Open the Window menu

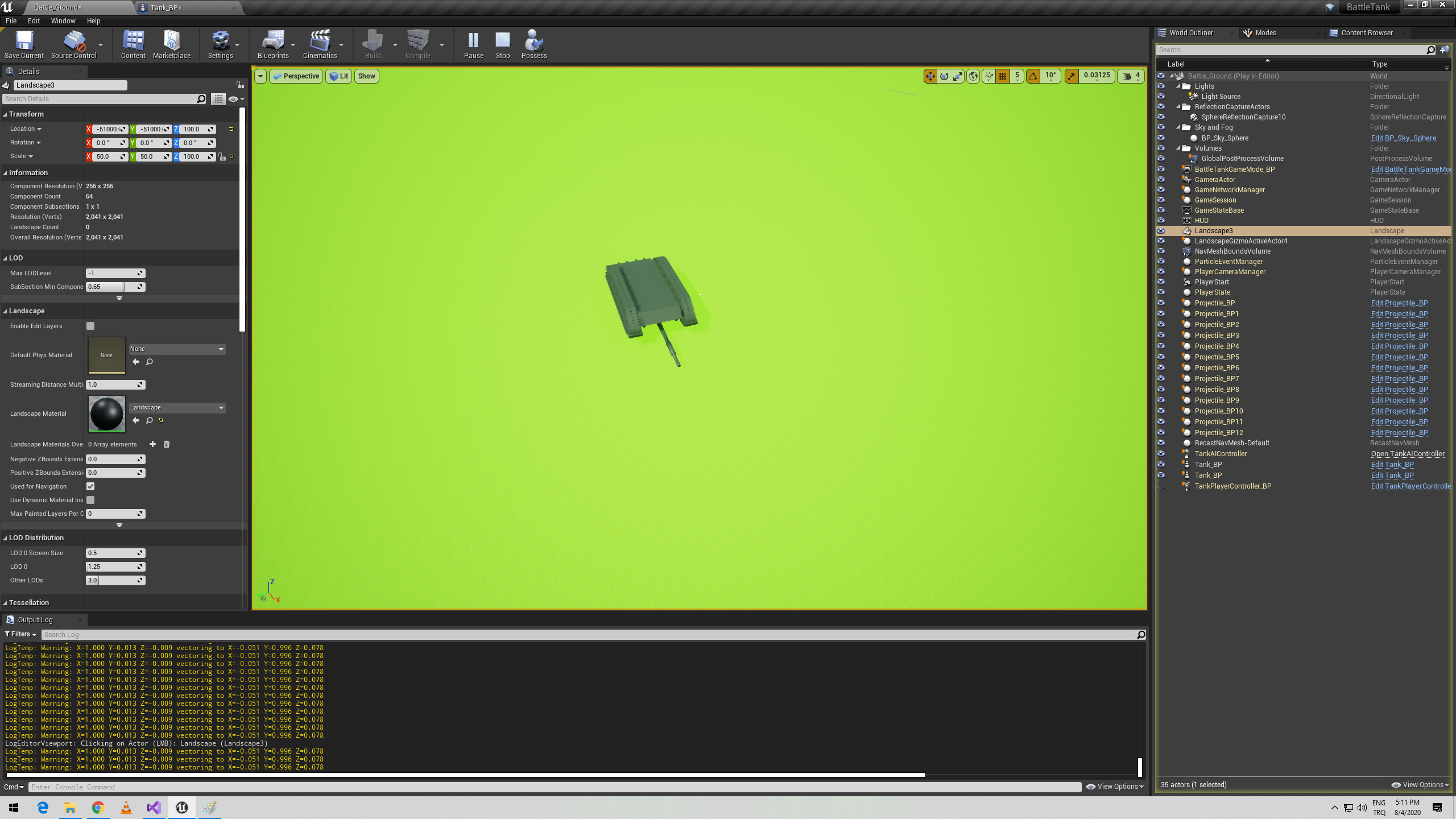click(x=63, y=20)
